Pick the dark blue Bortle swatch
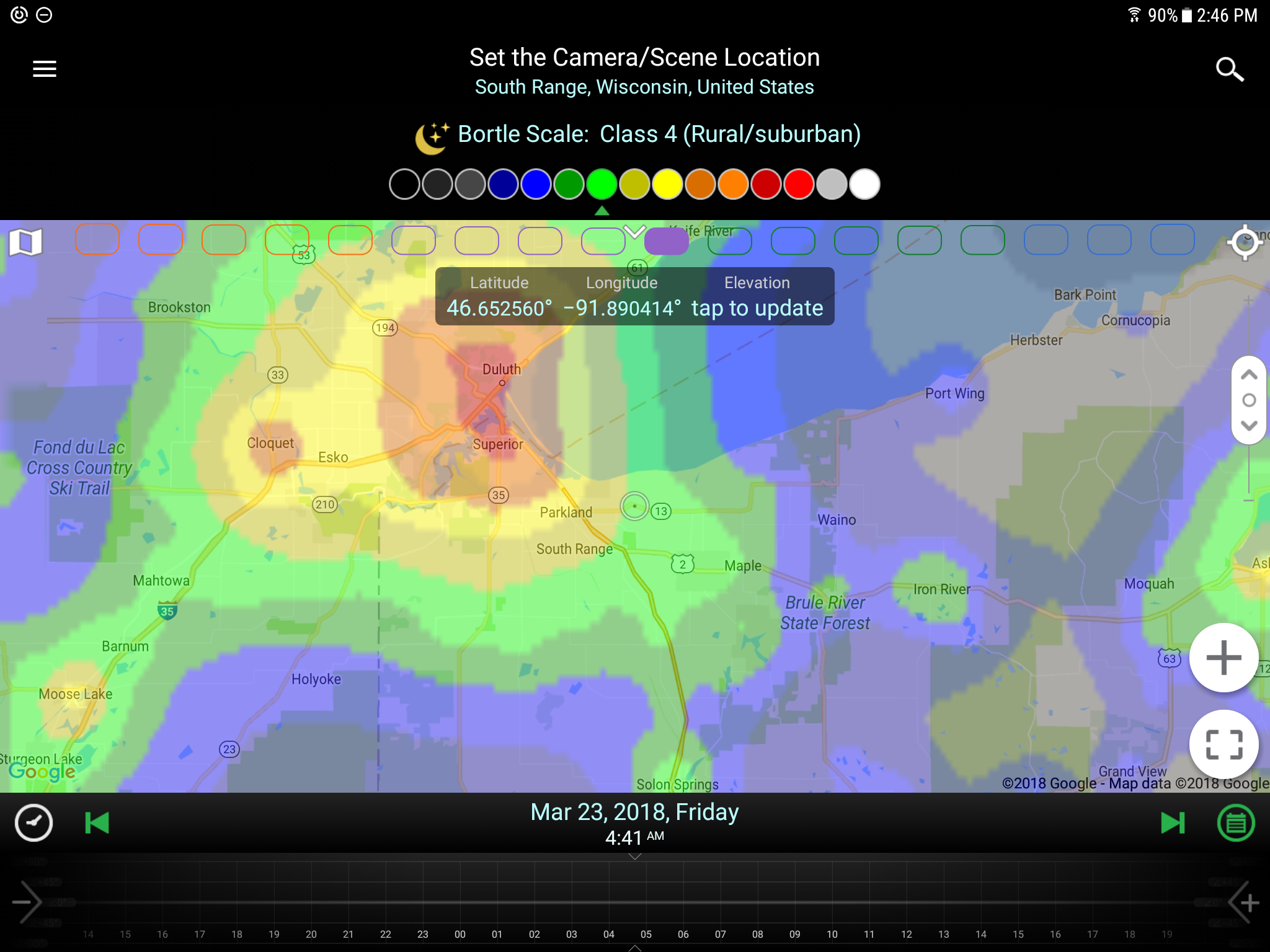 503,185
